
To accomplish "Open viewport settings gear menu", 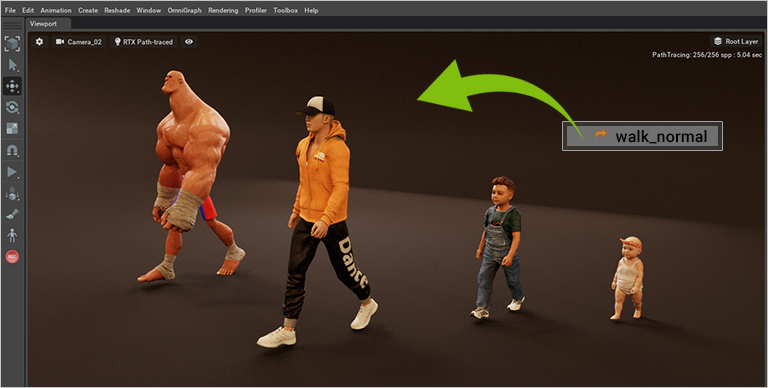I will [x=40, y=42].
